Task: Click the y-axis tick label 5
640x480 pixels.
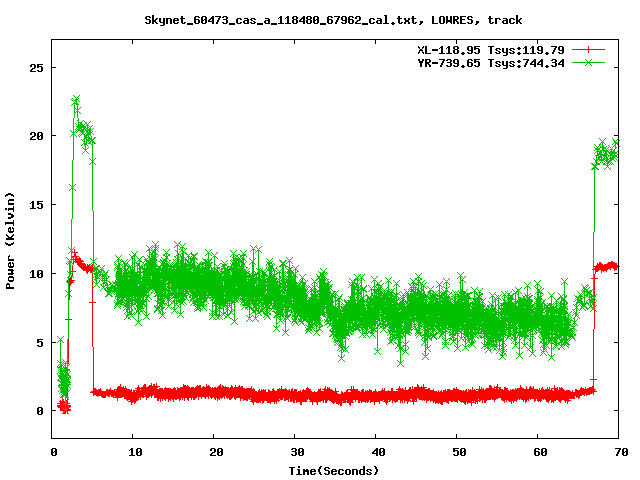Action: [40, 342]
